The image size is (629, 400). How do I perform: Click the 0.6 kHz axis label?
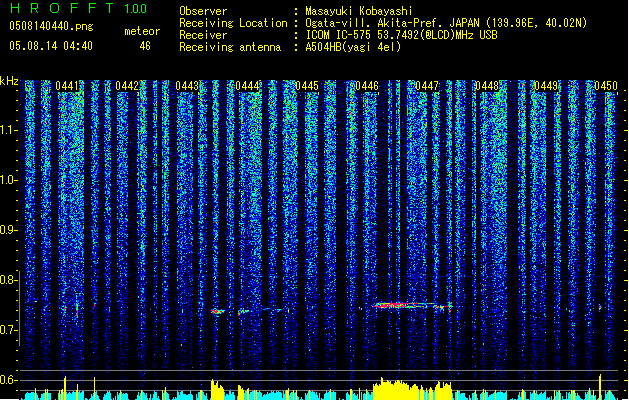(8, 380)
